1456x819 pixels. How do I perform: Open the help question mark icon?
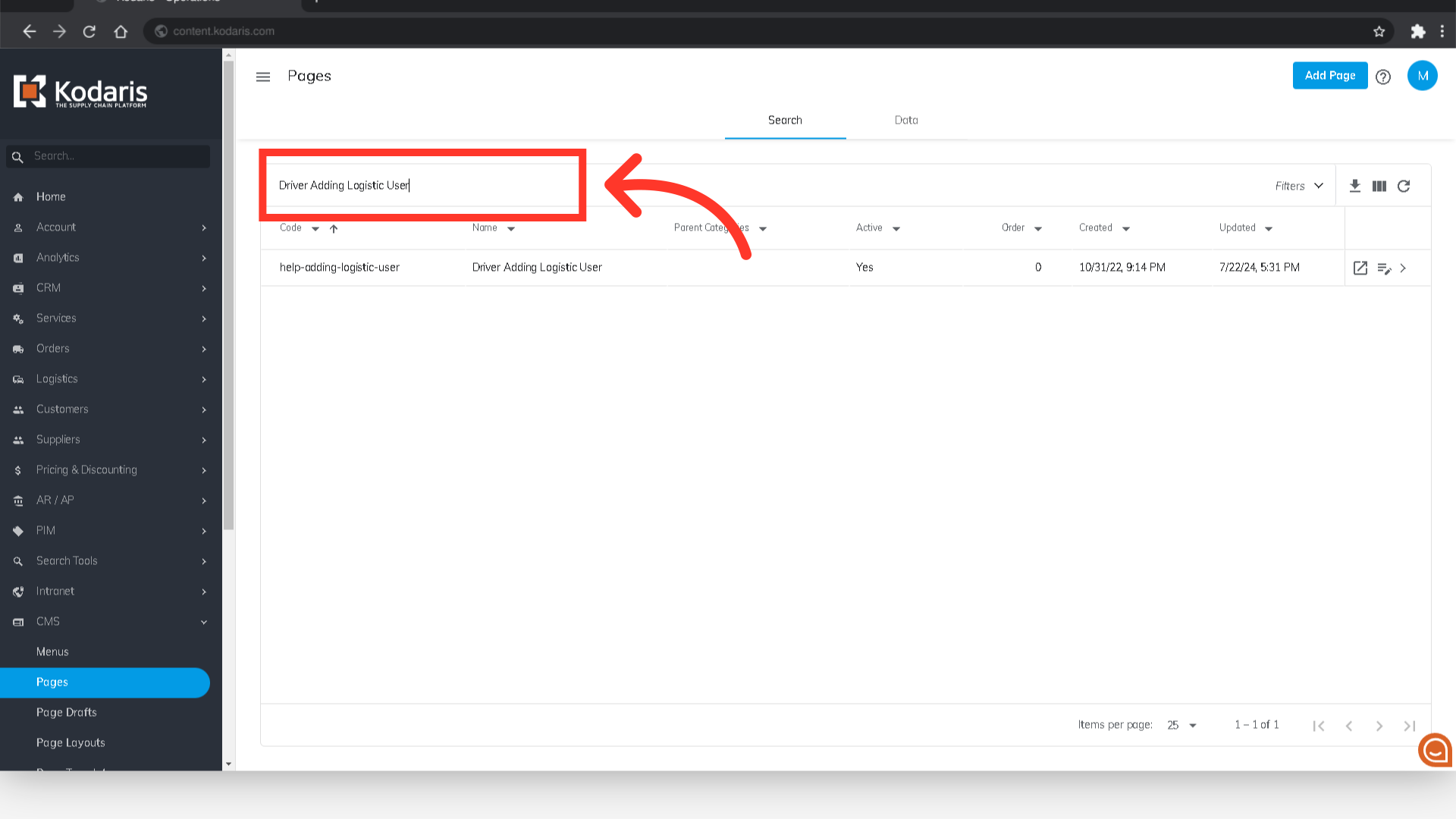[x=1383, y=77]
